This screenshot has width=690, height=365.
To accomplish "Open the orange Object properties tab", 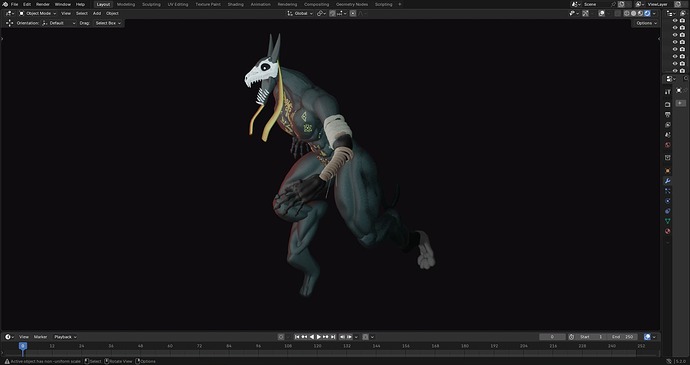I will [668, 171].
